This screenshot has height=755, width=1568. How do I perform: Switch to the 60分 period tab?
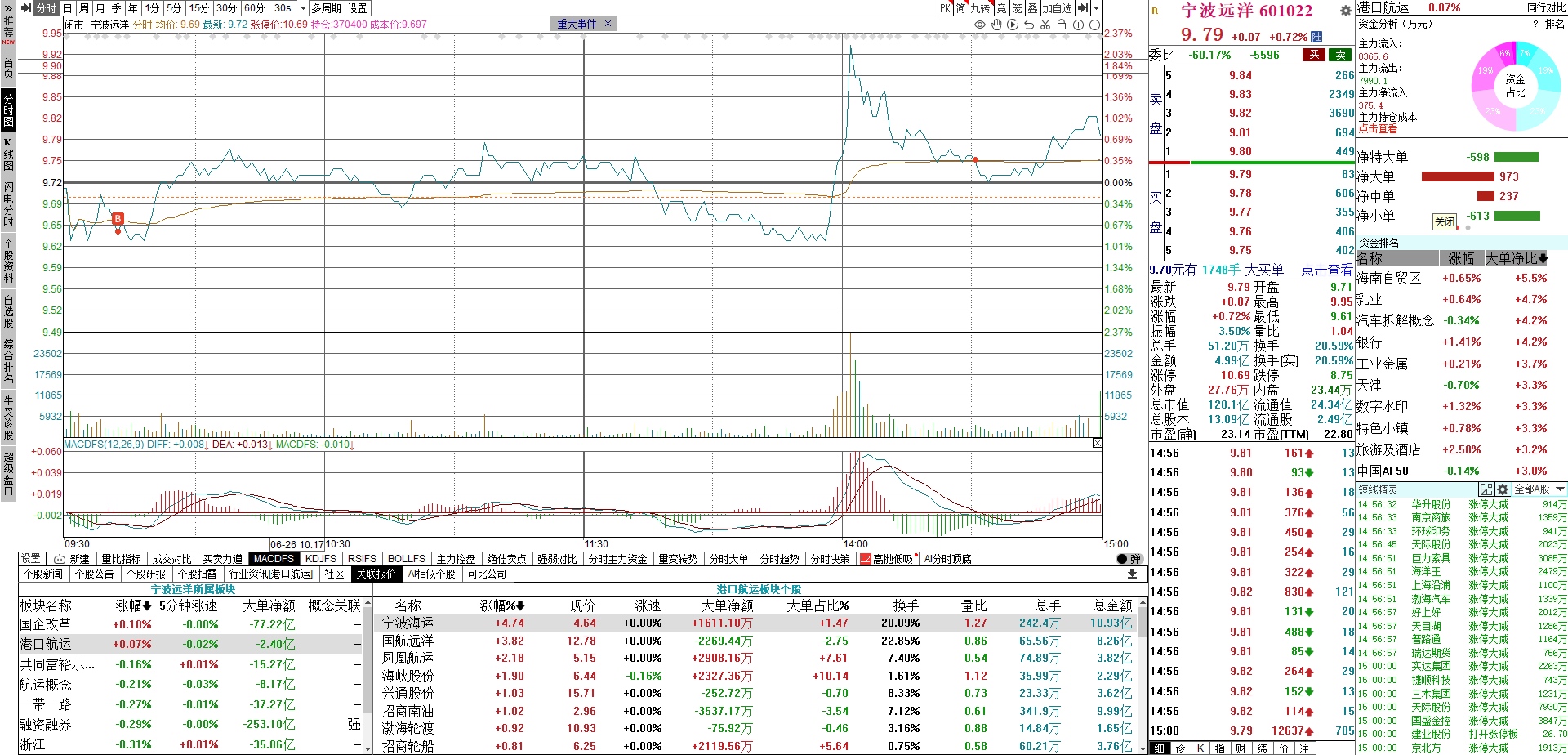click(255, 8)
